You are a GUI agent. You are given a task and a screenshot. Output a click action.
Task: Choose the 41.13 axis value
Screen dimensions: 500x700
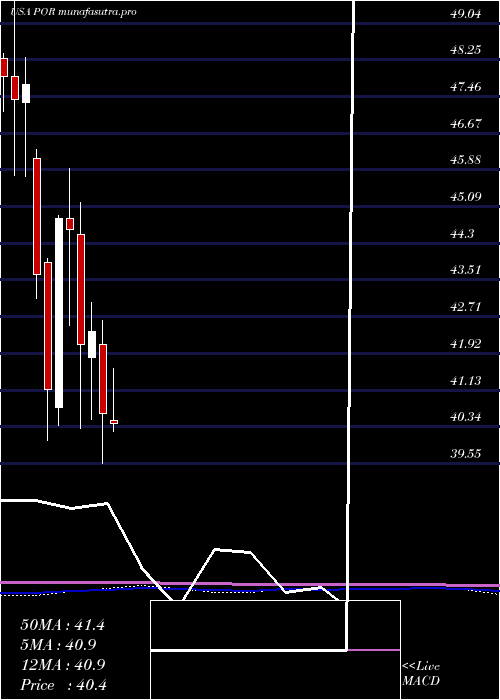465,381
